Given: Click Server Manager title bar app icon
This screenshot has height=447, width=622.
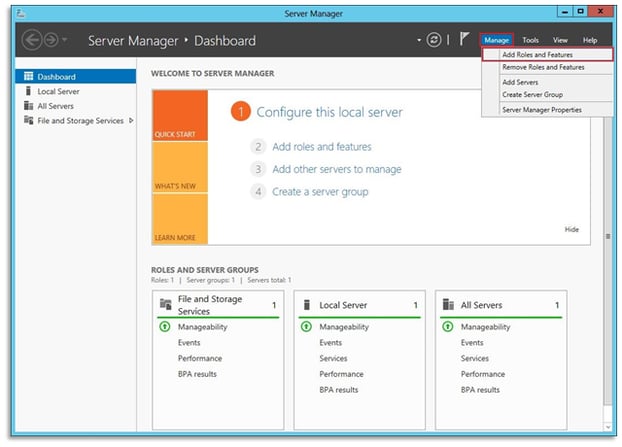Looking at the screenshot, I should [21, 13].
